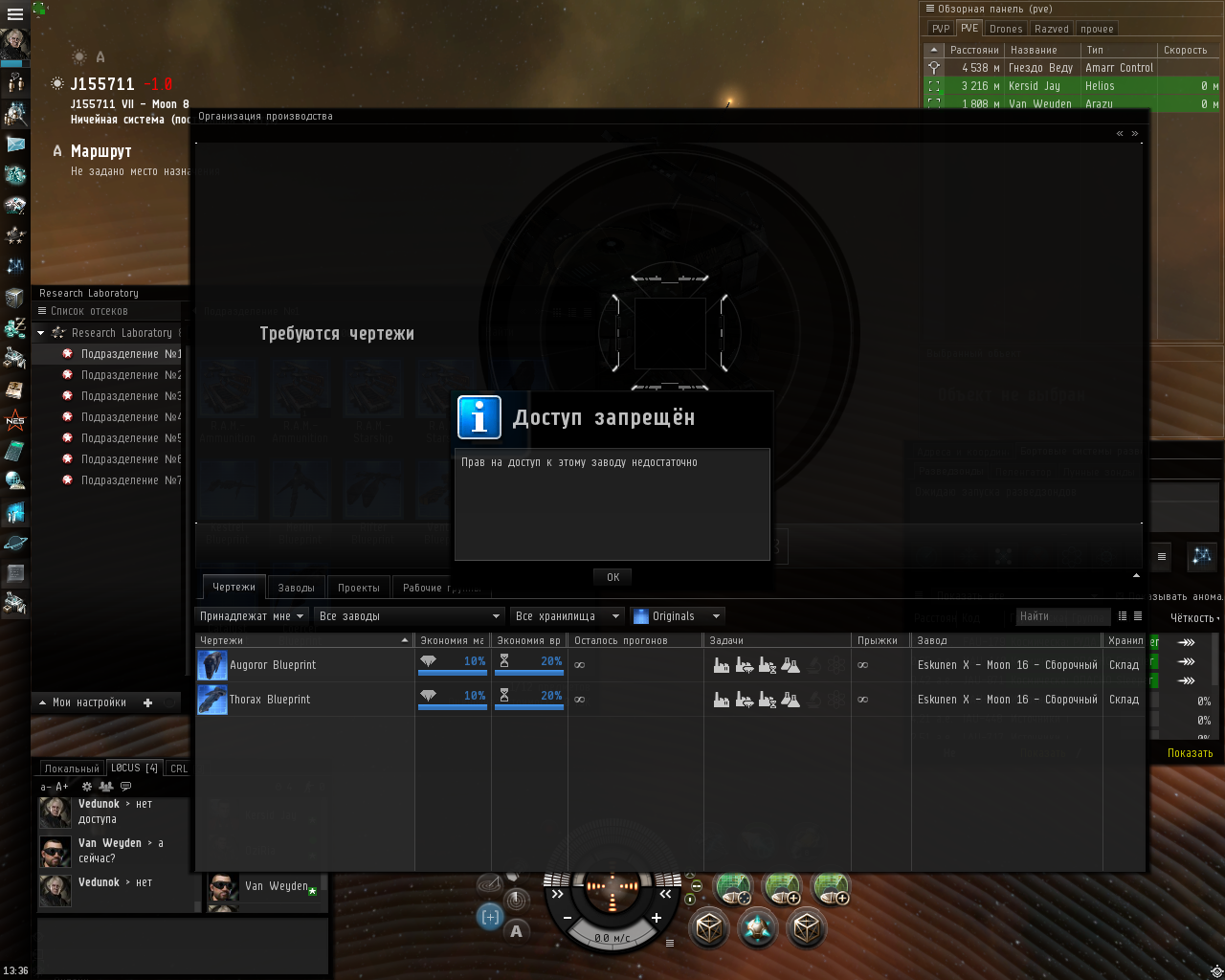Select the 'Чертежи' tab
This screenshot has width=1225, height=980.
pos(234,587)
